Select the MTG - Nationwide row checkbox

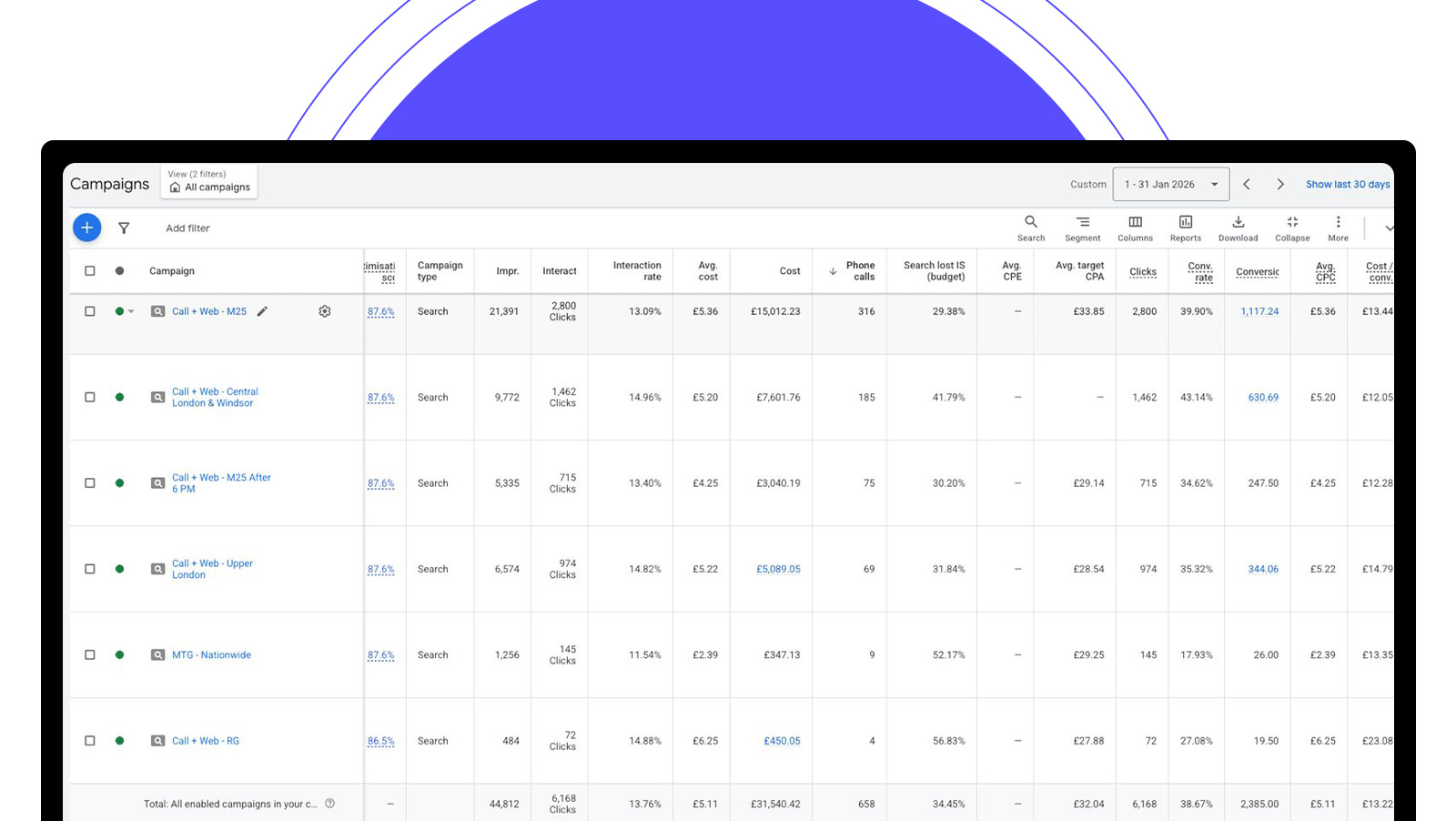pos(90,655)
